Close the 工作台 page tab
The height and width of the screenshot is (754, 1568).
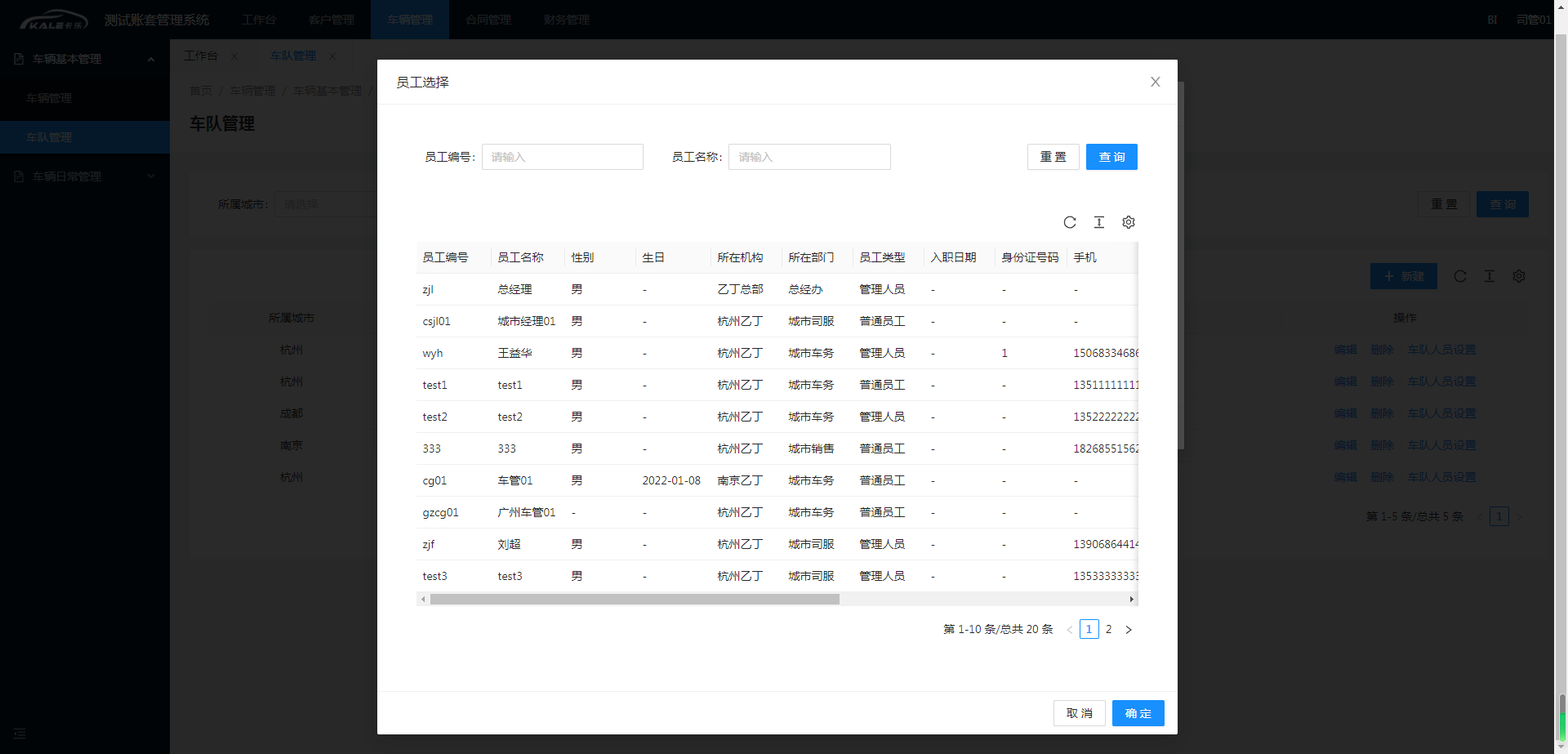tap(234, 56)
